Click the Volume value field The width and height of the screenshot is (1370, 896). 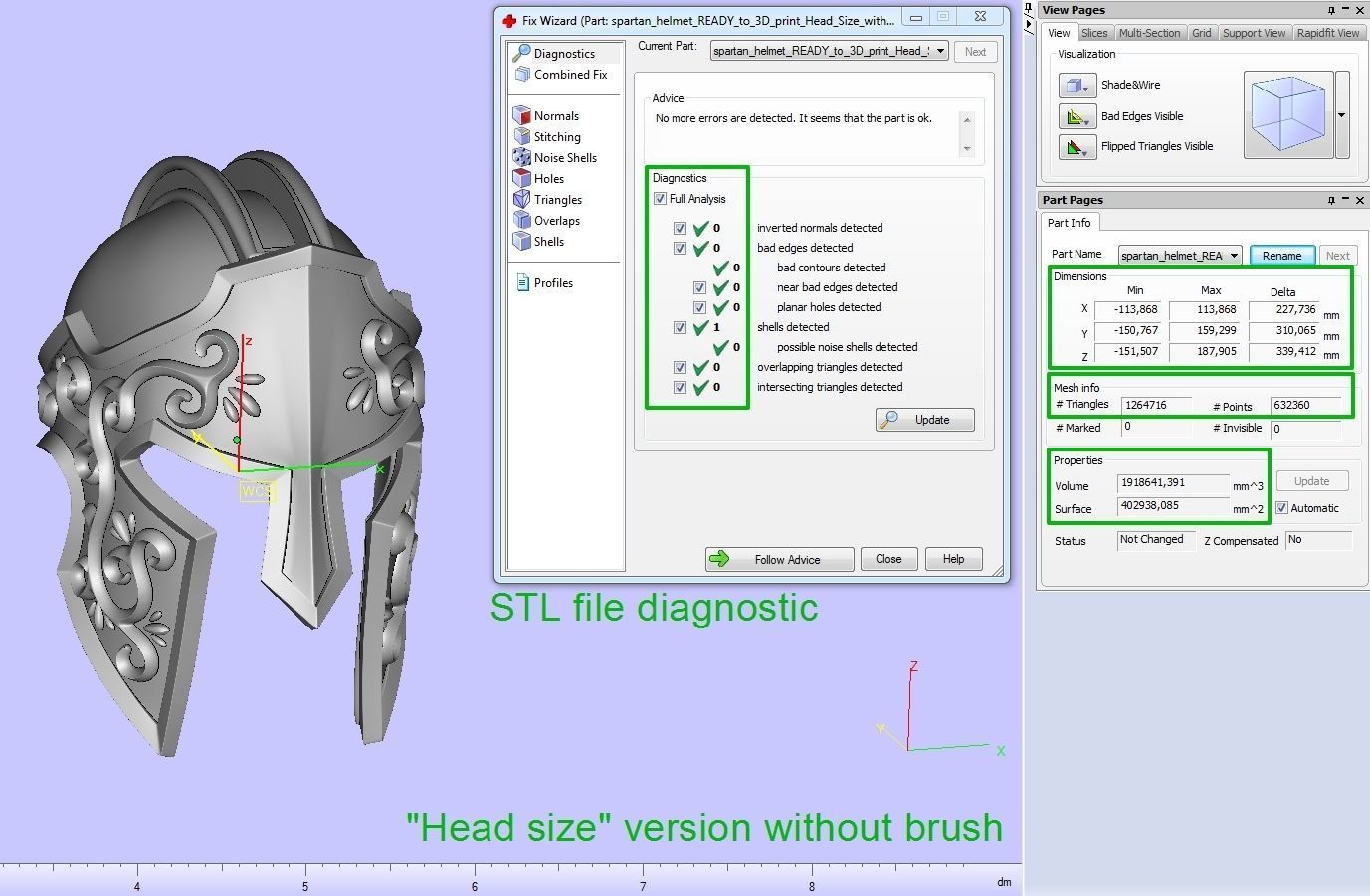pos(1173,482)
